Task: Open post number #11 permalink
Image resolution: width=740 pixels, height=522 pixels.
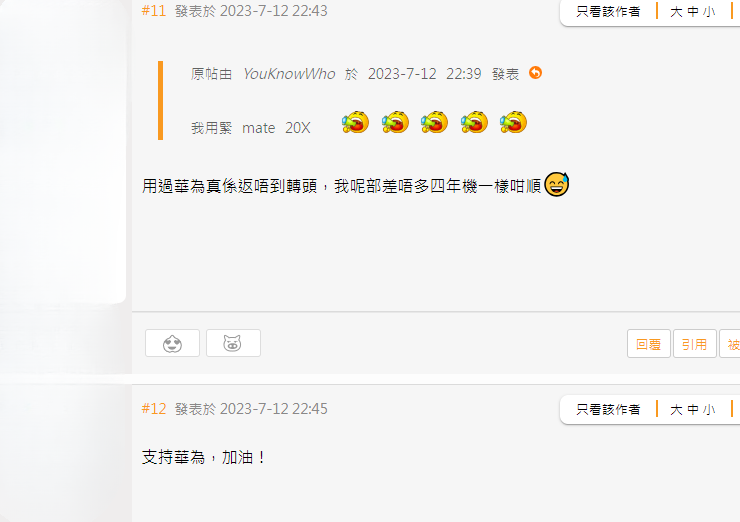Action: 154,11
